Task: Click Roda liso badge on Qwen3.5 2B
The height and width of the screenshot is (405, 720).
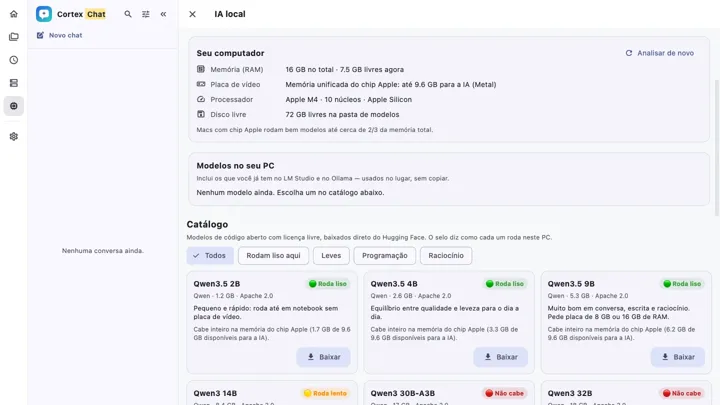Action: 328,284
